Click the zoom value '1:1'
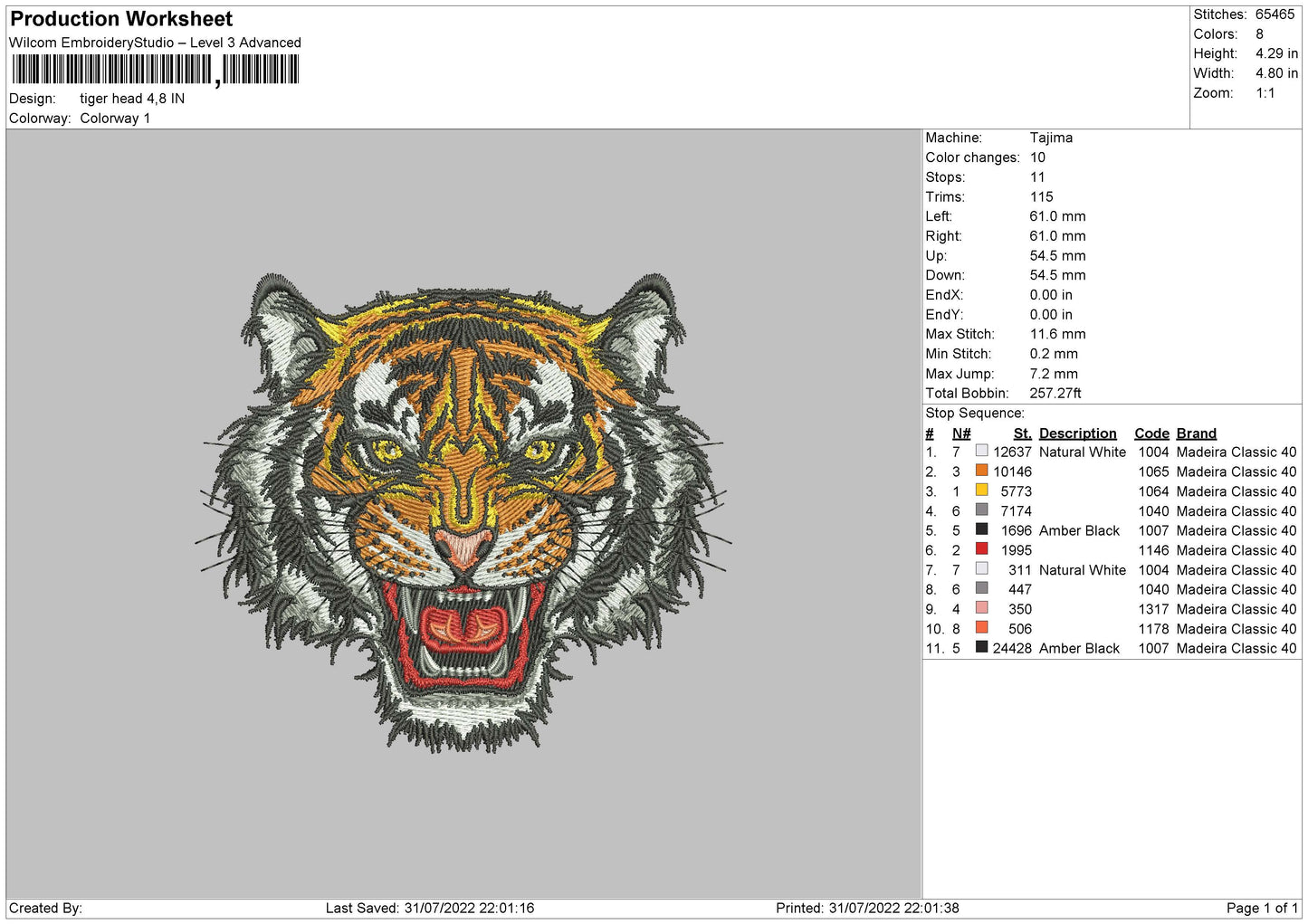 1265,93
